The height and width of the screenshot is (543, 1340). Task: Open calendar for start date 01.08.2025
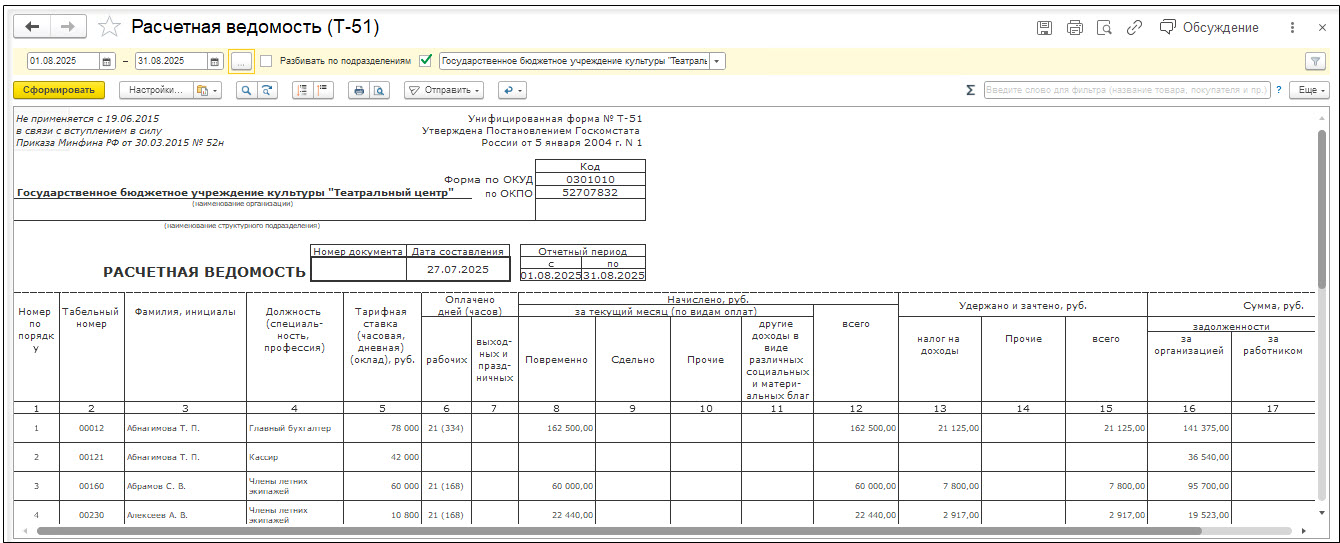point(109,61)
